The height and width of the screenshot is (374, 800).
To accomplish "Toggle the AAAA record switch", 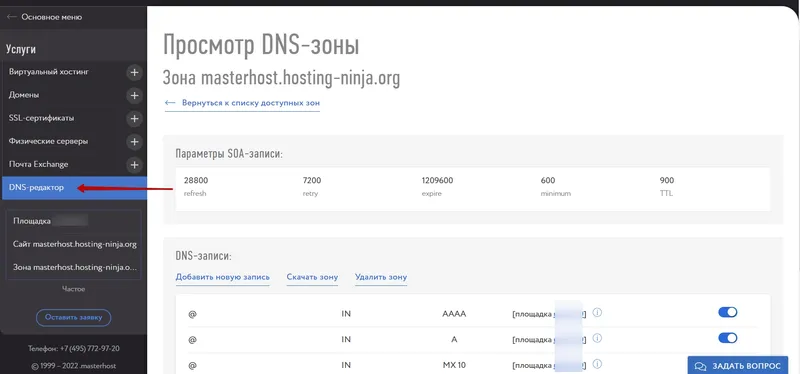I will tap(728, 312).
